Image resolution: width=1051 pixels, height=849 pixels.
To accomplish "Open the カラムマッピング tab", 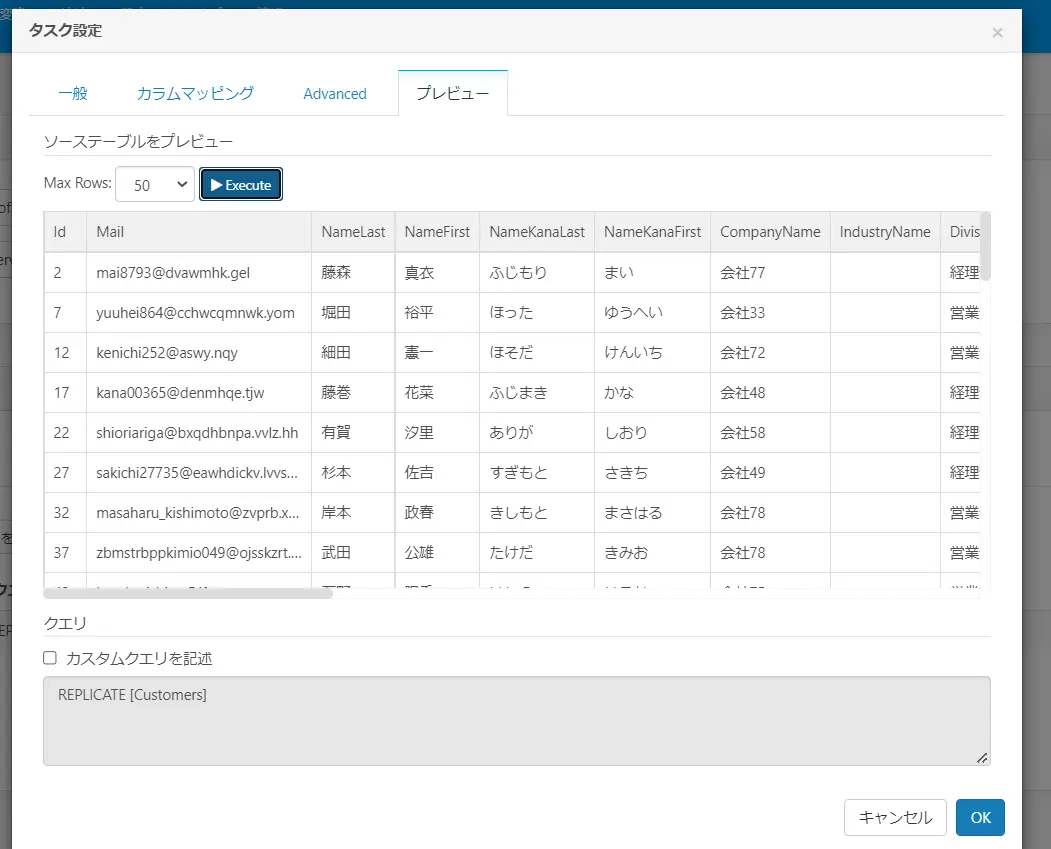I will [x=195, y=93].
